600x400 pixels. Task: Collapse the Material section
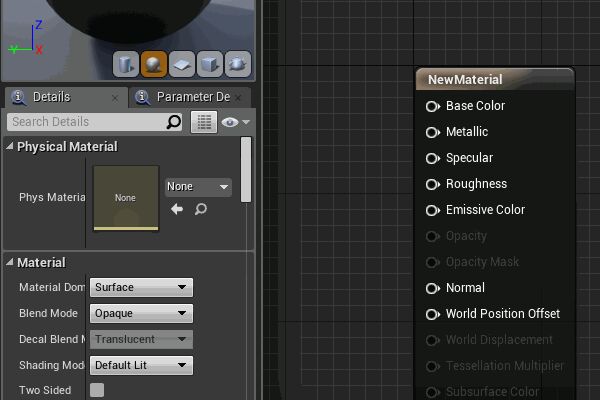pyautogui.click(x=10, y=263)
